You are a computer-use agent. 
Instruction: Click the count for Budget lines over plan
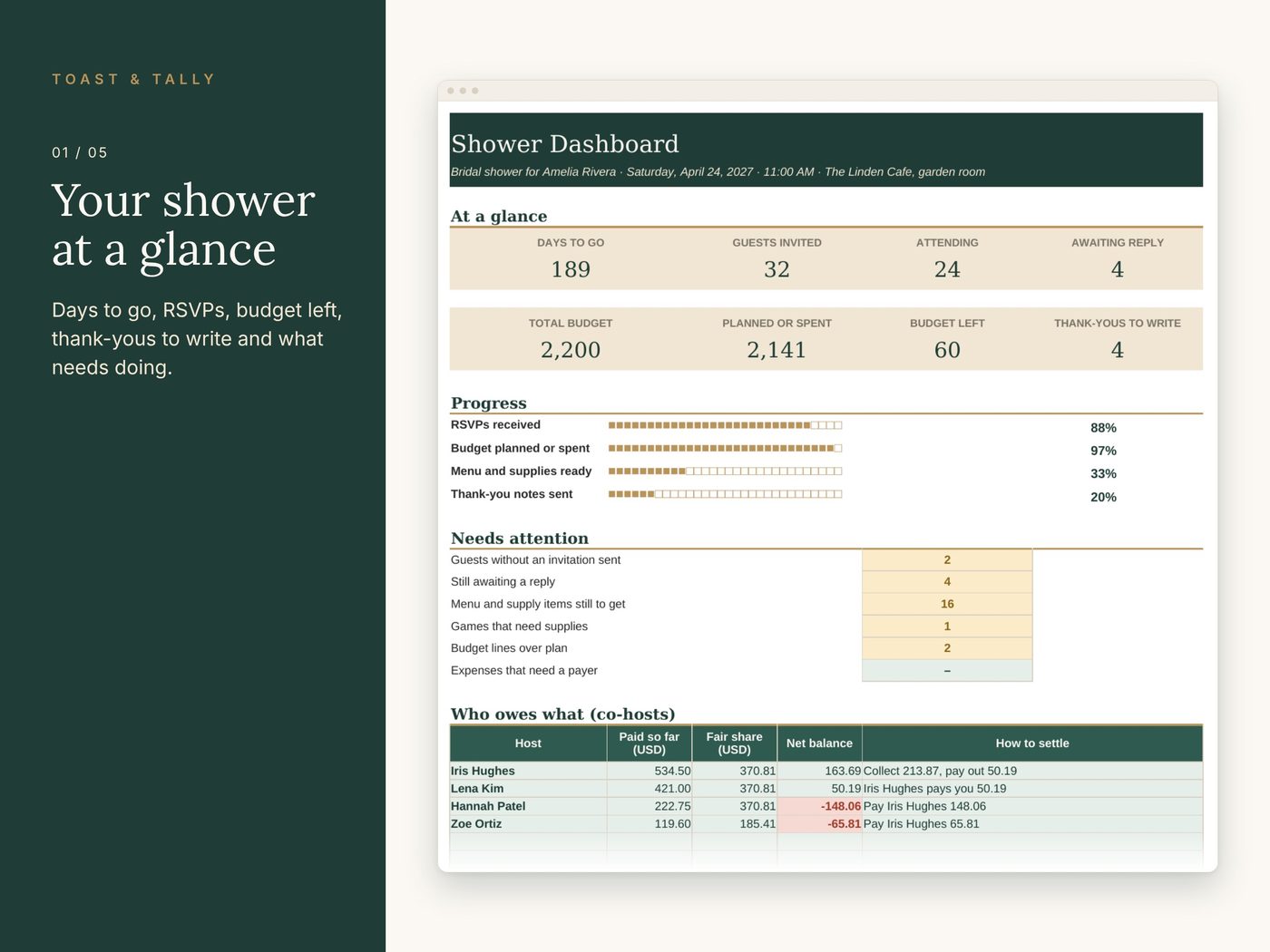click(x=947, y=648)
